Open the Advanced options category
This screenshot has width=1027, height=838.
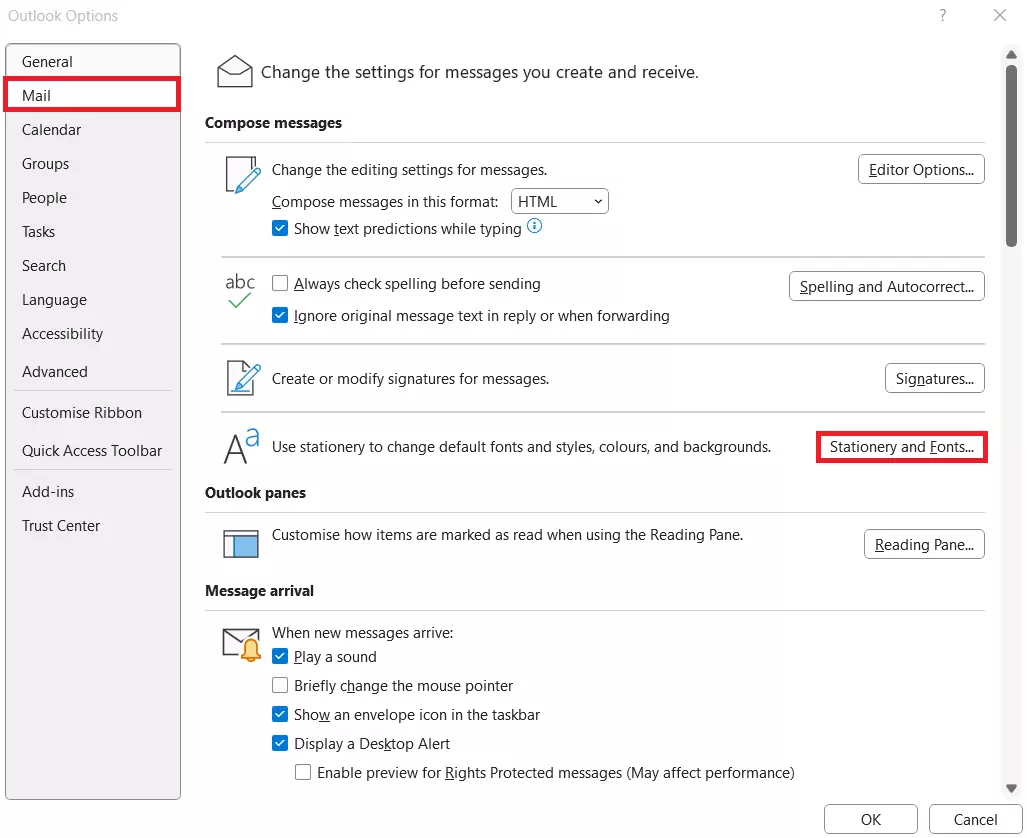[x=93, y=371]
